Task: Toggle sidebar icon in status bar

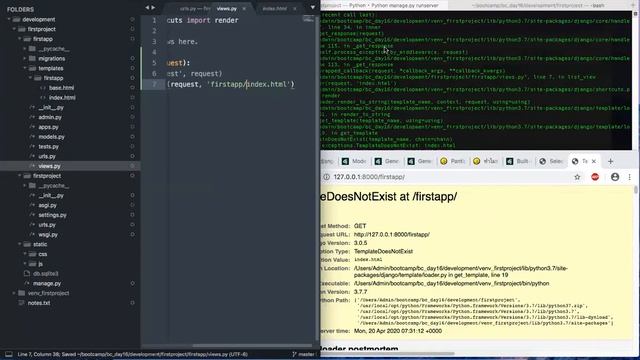Action: (8, 354)
